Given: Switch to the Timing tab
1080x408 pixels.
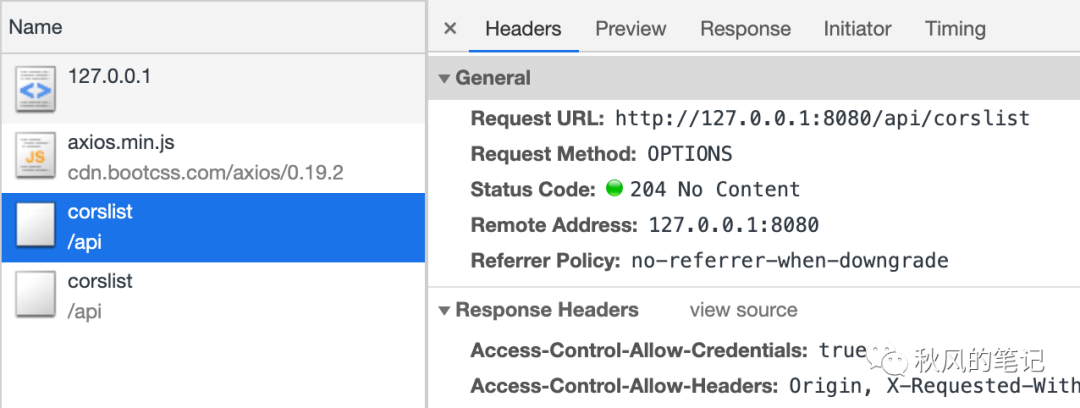Looking at the screenshot, I should [x=955, y=28].
